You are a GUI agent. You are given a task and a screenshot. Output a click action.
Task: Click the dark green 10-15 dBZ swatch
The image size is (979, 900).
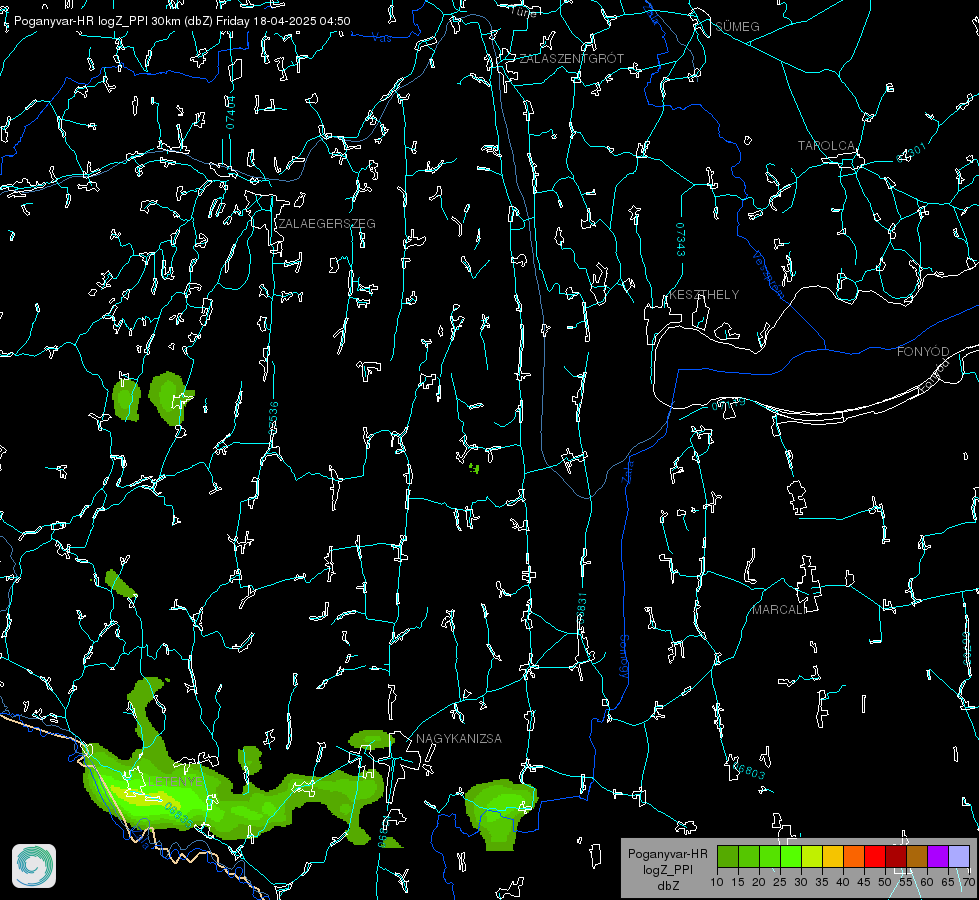tap(728, 856)
